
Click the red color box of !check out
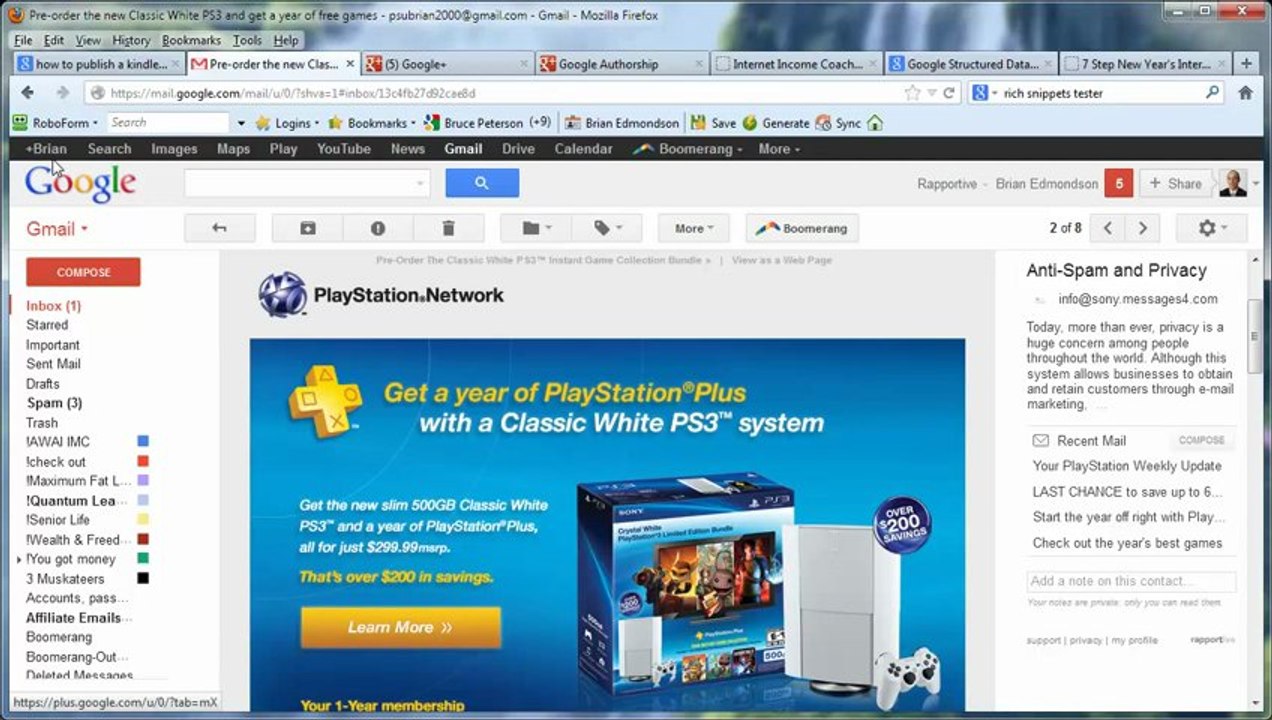pyautogui.click(x=143, y=461)
